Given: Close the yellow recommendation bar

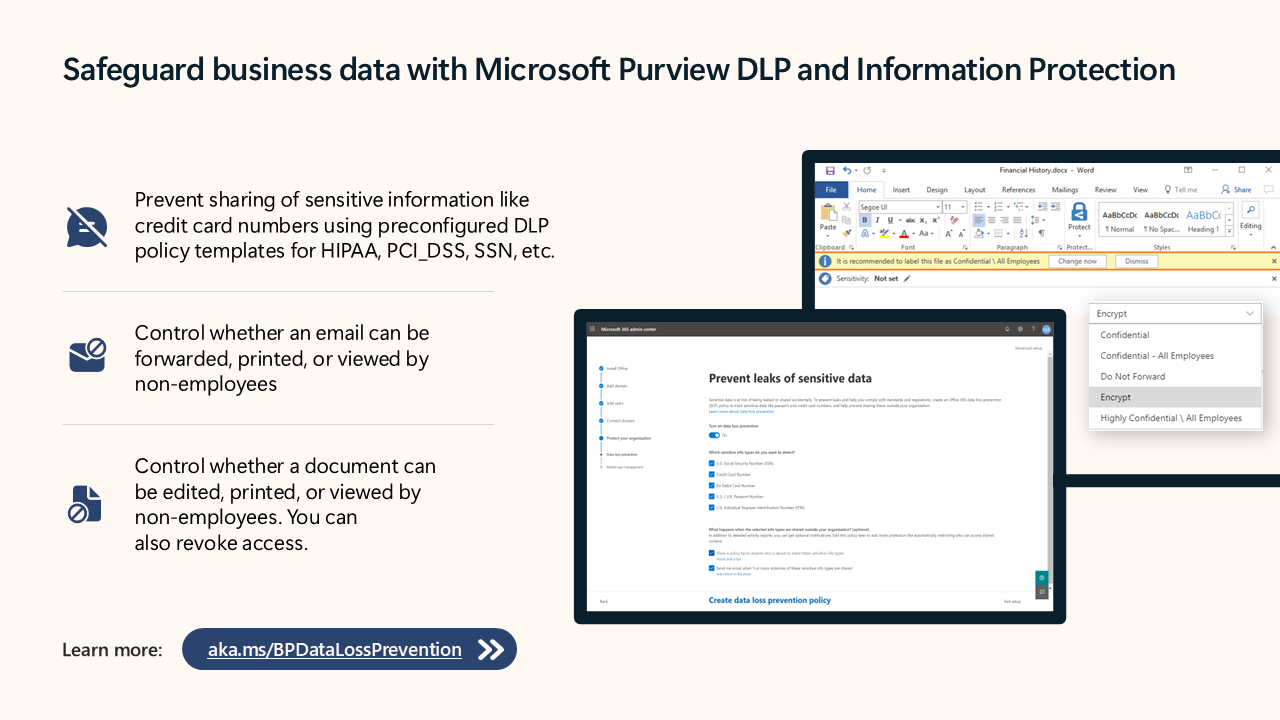Looking at the screenshot, I should (x=1274, y=261).
